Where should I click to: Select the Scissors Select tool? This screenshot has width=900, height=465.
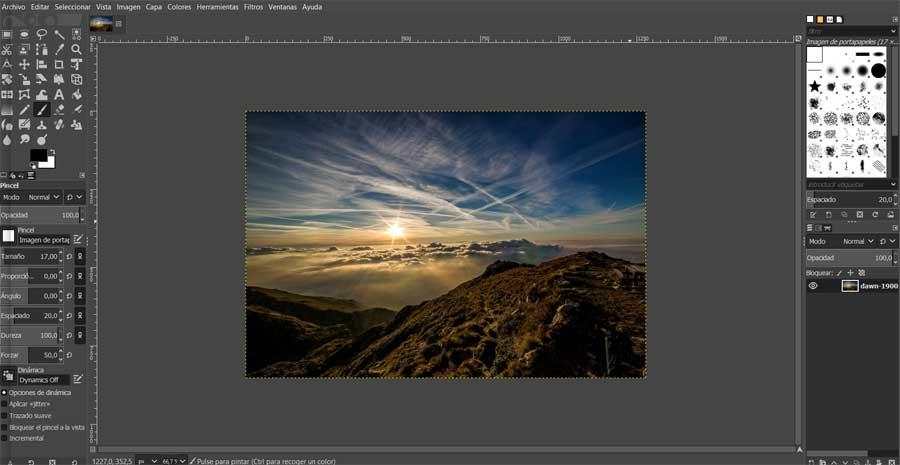pyautogui.click(x=7, y=49)
